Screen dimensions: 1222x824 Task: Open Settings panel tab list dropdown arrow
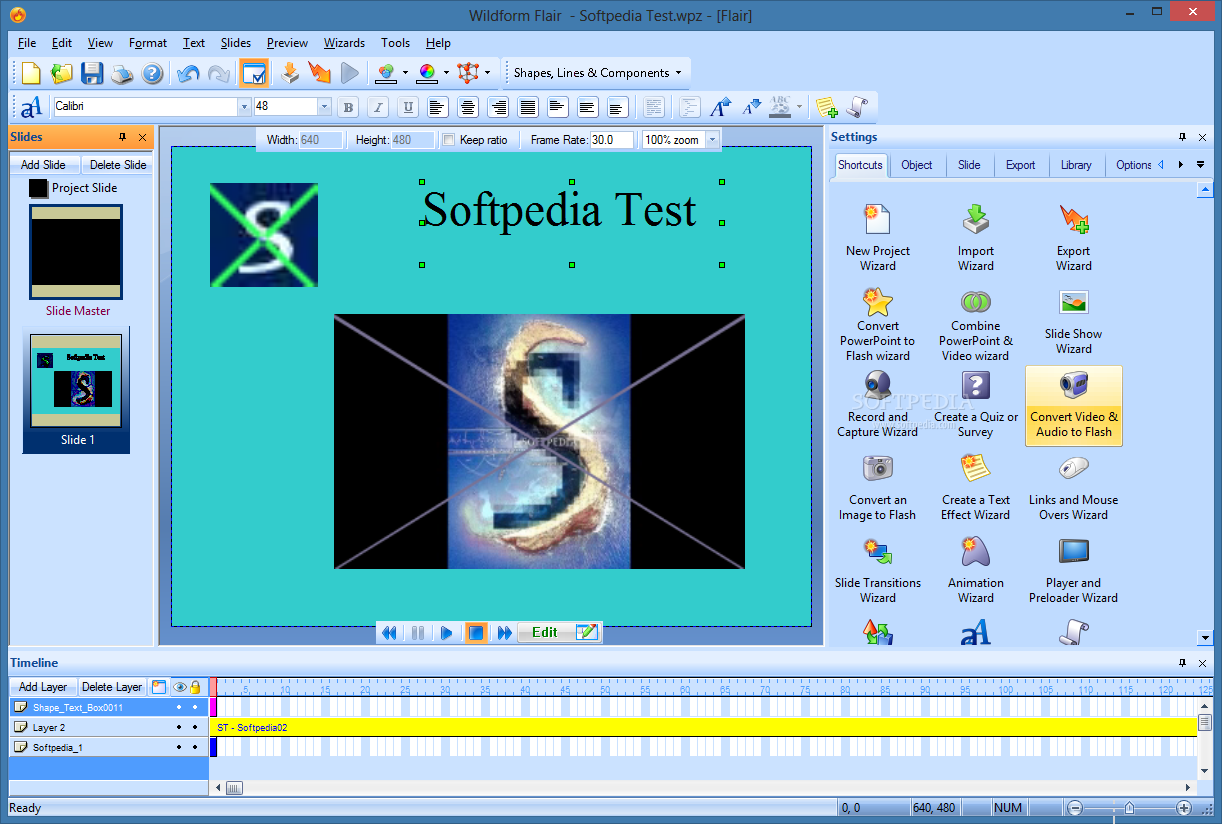tap(1201, 165)
